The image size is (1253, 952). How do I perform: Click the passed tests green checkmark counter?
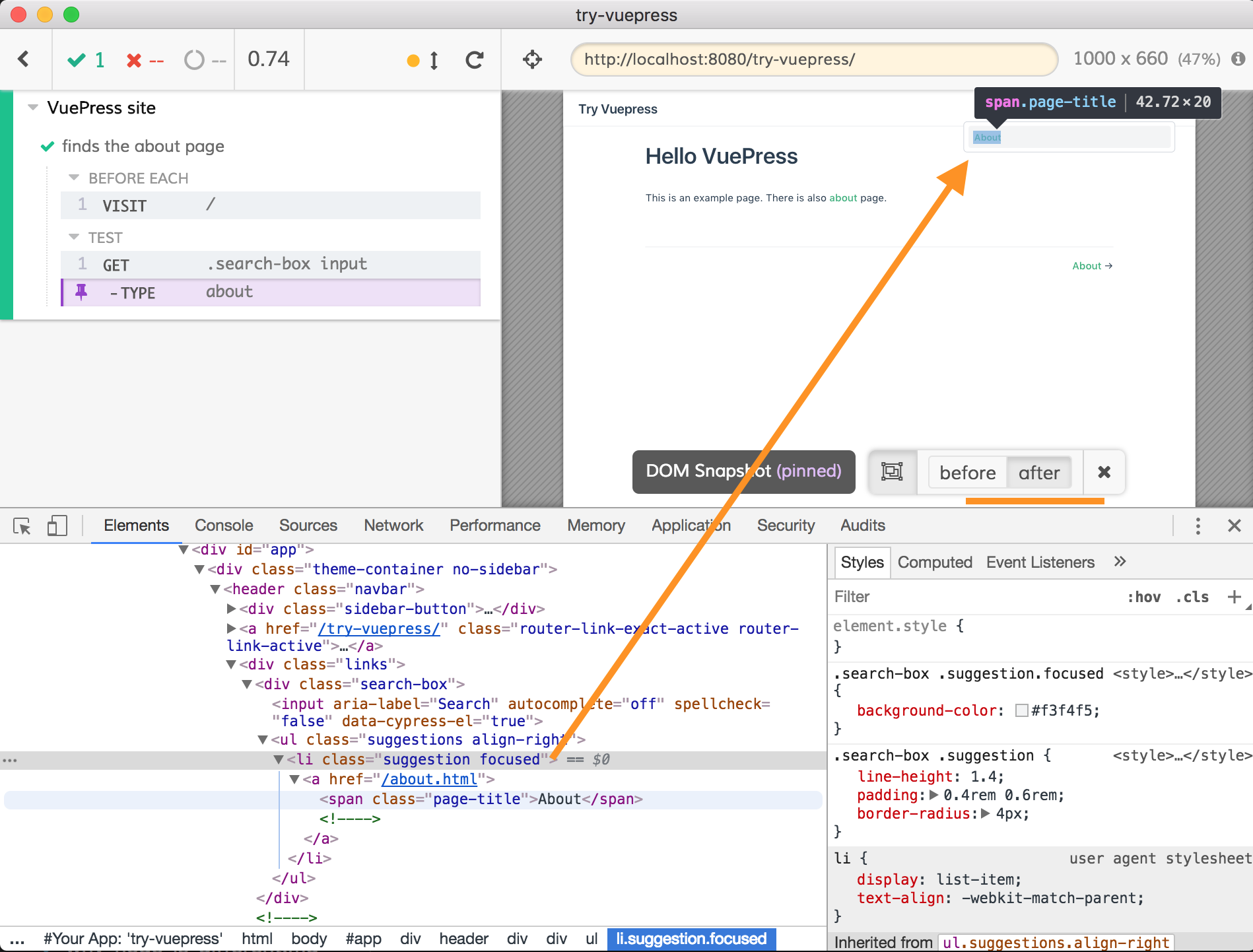[x=86, y=60]
